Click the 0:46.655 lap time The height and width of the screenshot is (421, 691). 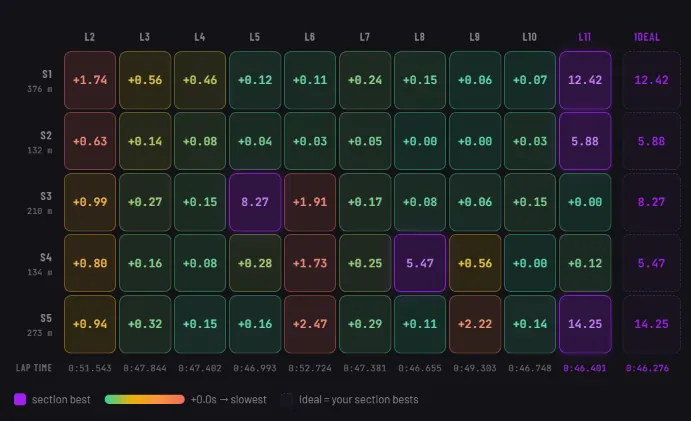(x=420, y=368)
